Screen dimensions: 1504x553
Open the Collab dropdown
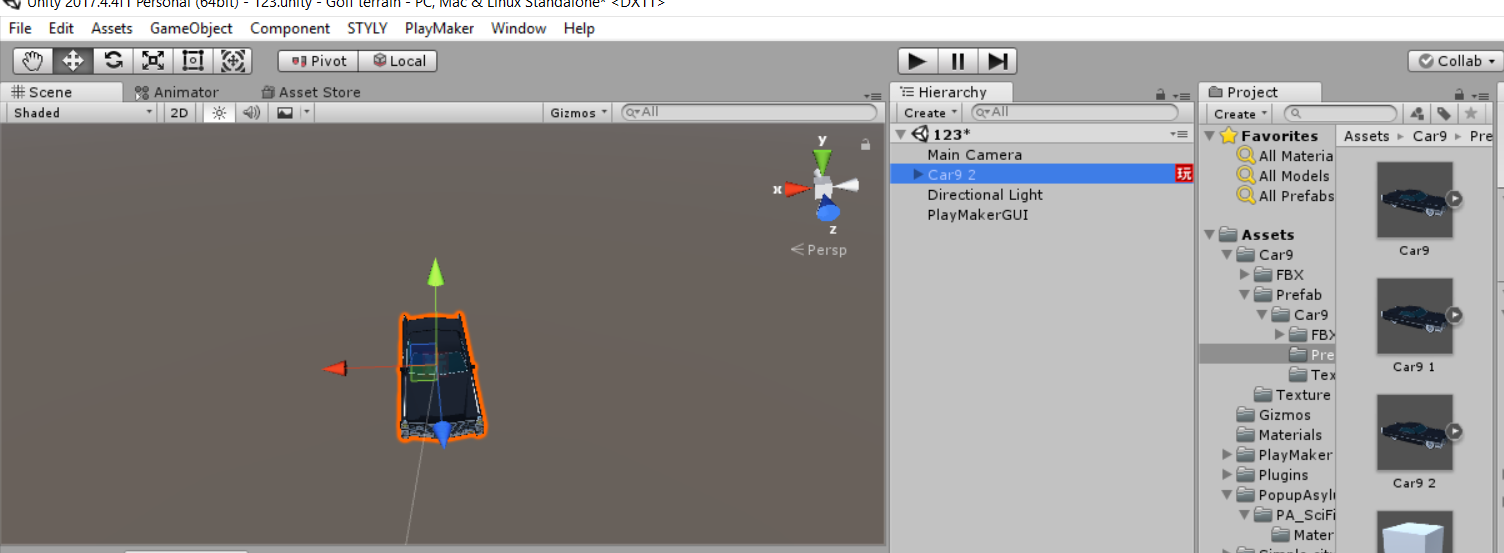[1456, 61]
